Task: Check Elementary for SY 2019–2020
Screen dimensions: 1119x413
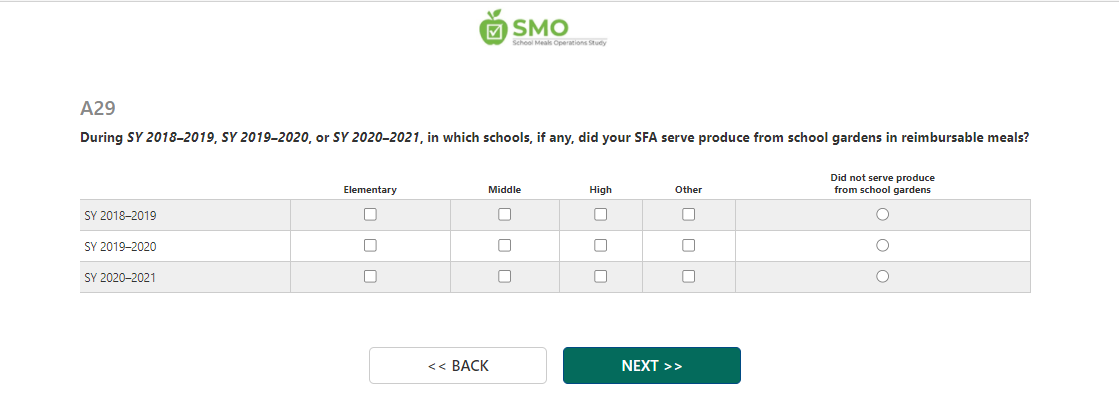Action: (x=370, y=245)
